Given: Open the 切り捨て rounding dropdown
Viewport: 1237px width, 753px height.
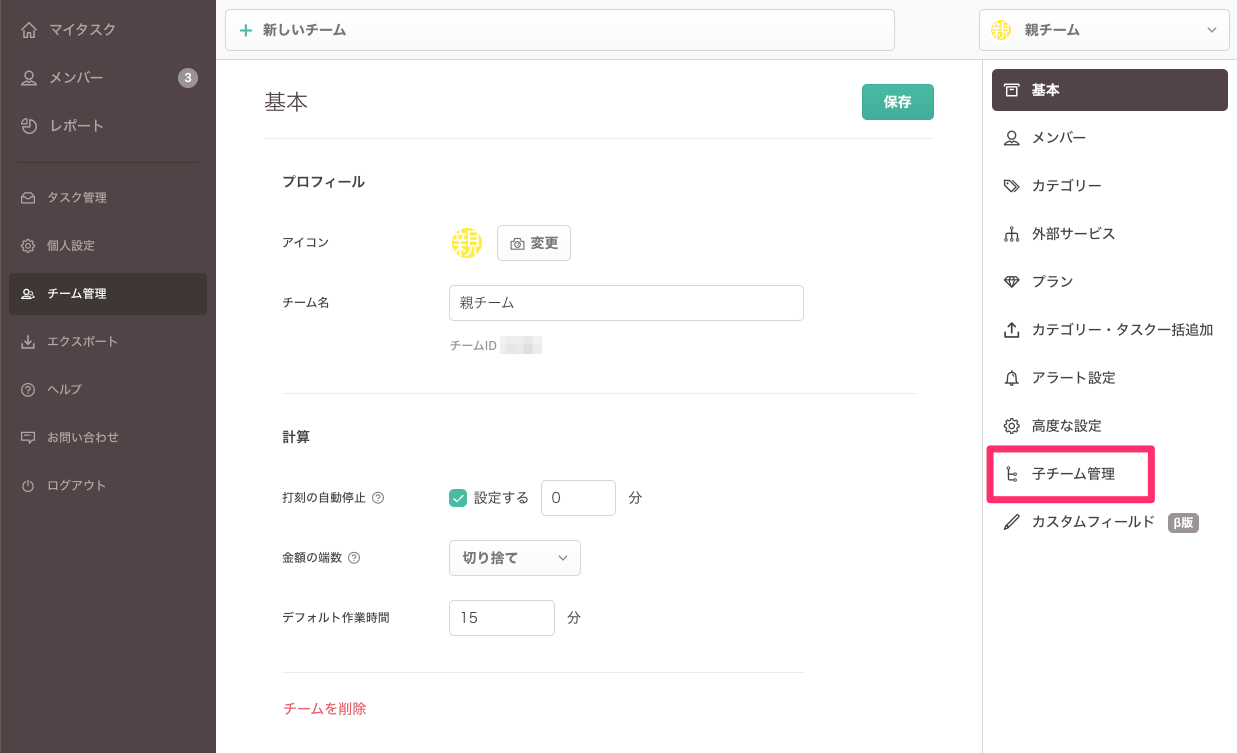Looking at the screenshot, I should pyautogui.click(x=514, y=558).
